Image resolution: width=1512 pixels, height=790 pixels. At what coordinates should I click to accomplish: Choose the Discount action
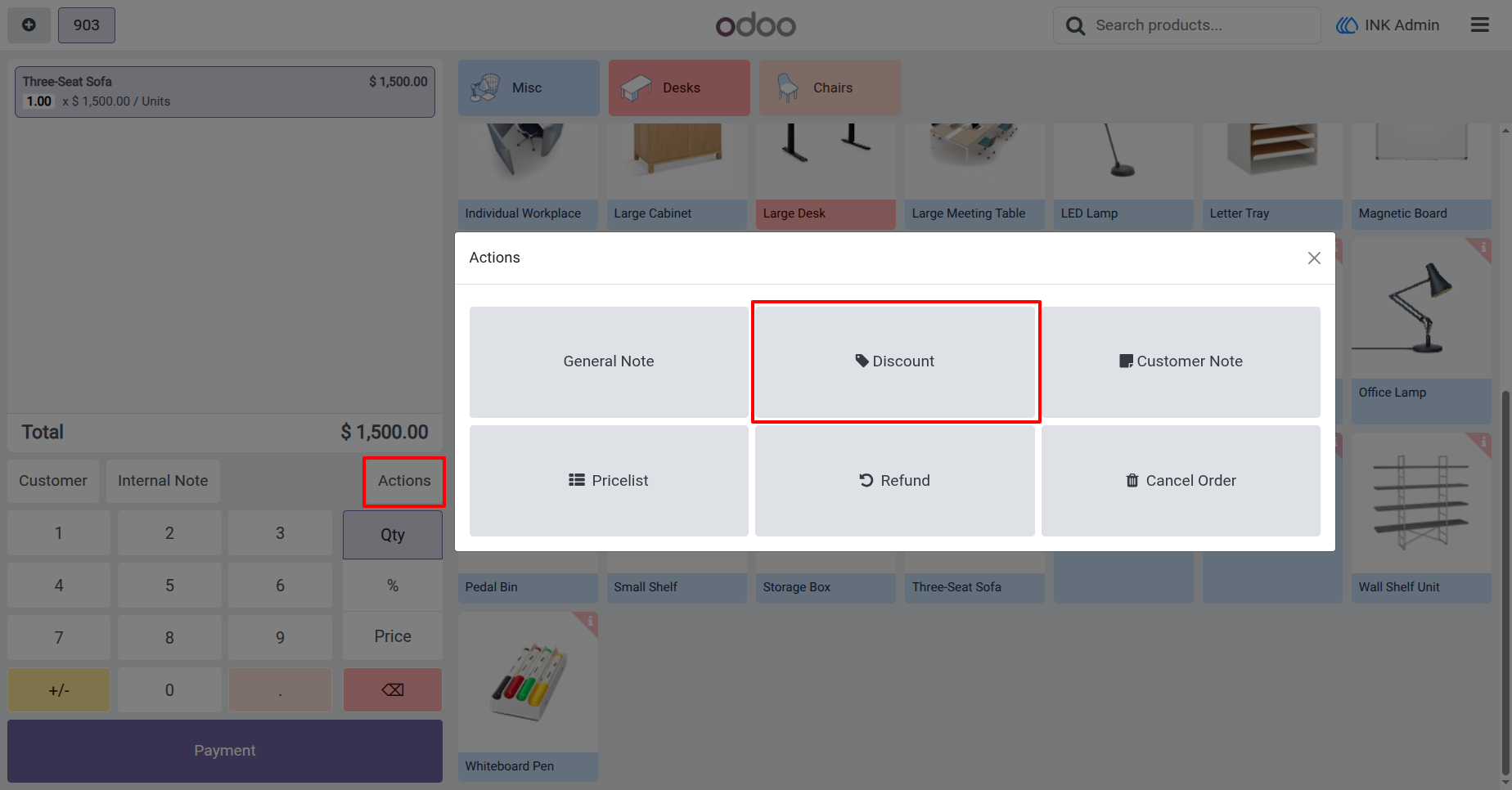pyautogui.click(x=895, y=361)
